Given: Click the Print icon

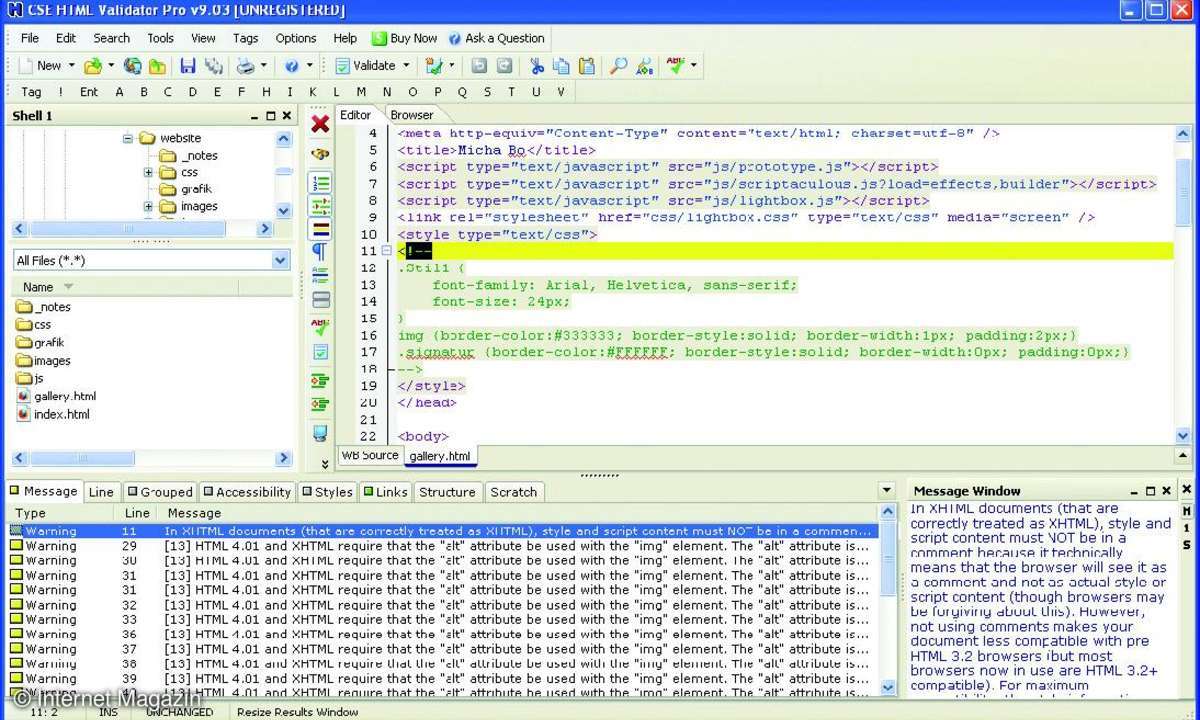Looking at the screenshot, I should pyautogui.click(x=244, y=66).
